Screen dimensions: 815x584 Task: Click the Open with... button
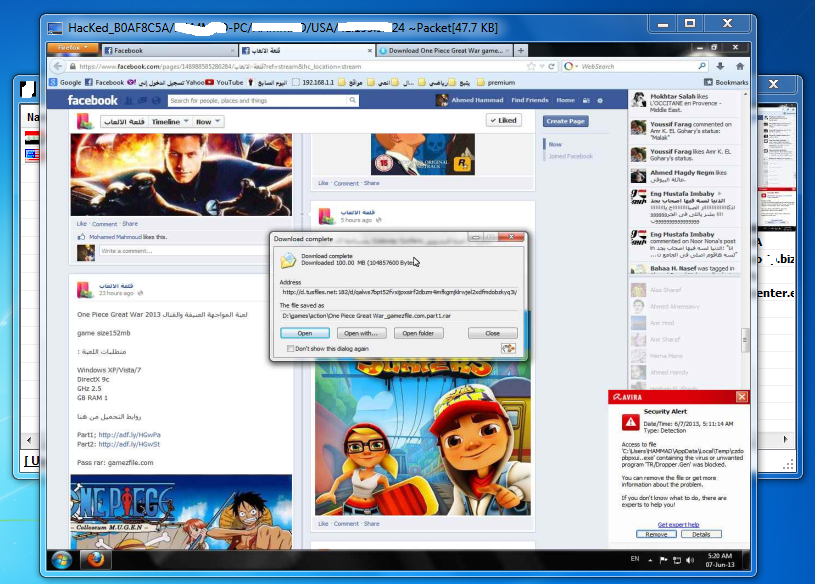361,333
